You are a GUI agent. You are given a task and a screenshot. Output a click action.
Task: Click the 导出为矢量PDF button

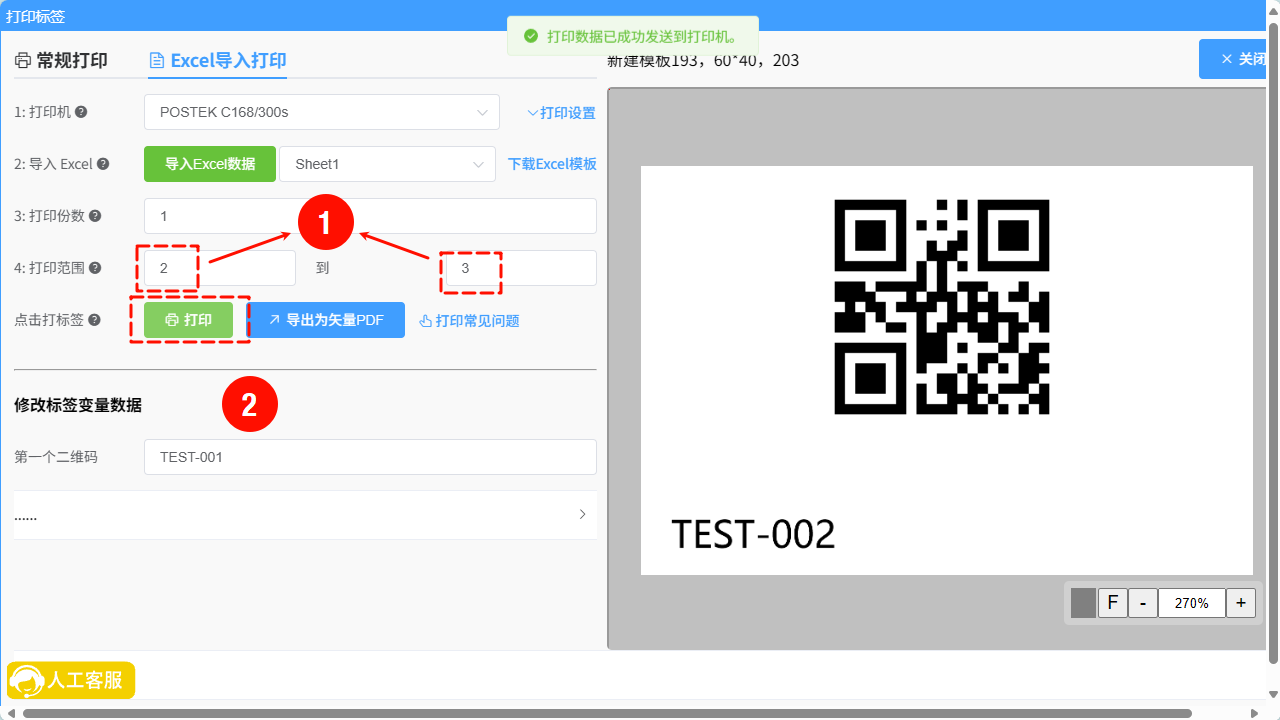[x=326, y=320]
